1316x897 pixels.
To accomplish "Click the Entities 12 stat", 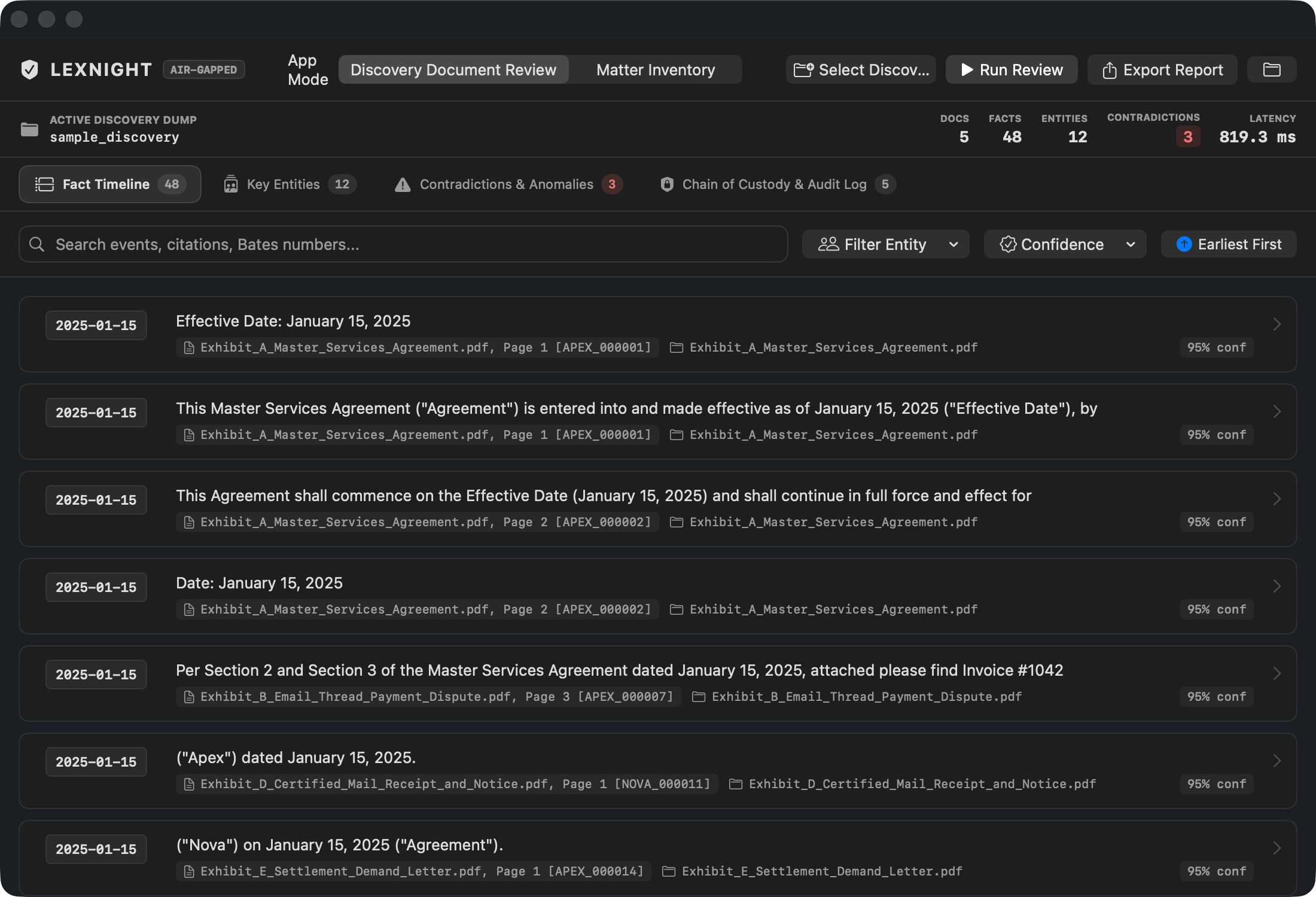I will 1064,129.
